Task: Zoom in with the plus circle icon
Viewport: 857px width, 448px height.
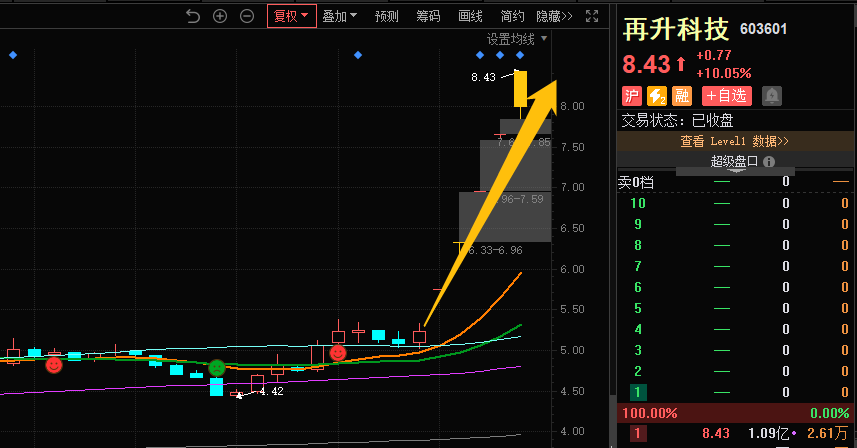Action: coord(220,16)
